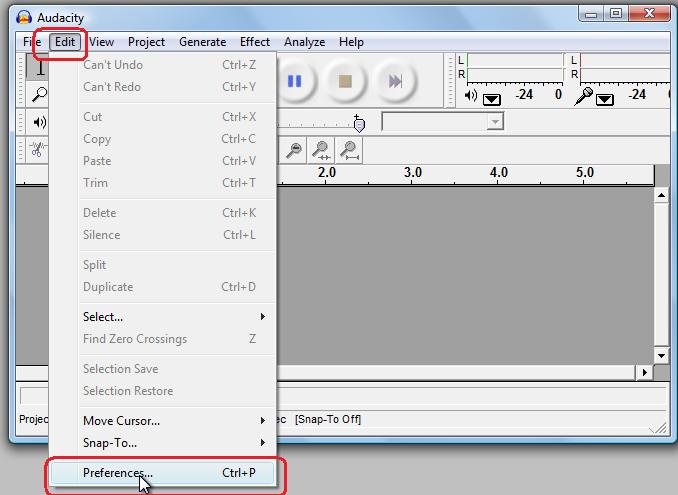Image resolution: width=678 pixels, height=495 pixels.
Task: Click the Zoom Out magnifier icon
Action: click(294, 150)
